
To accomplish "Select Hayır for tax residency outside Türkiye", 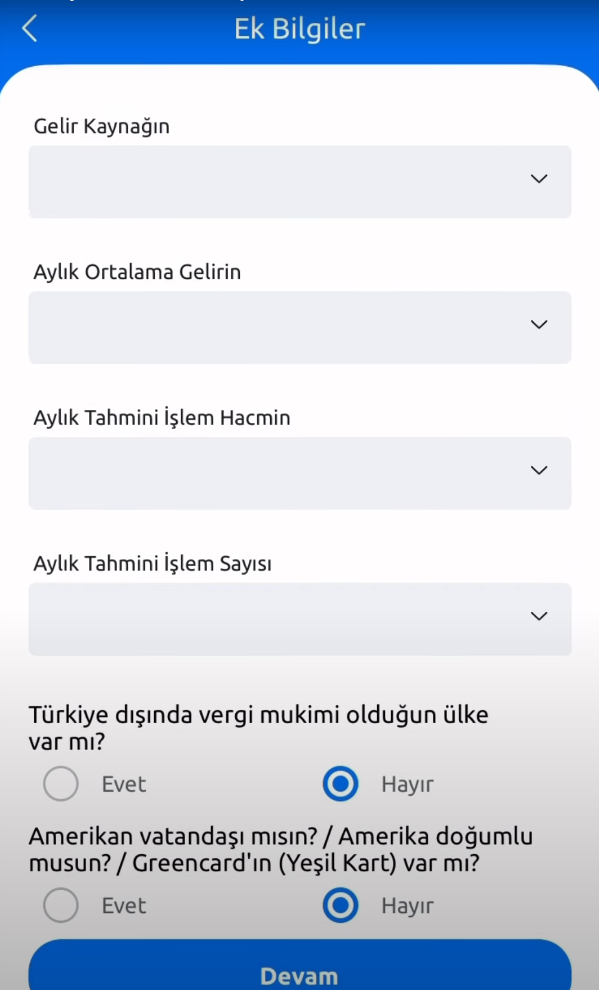I will (x=340, y=784).
